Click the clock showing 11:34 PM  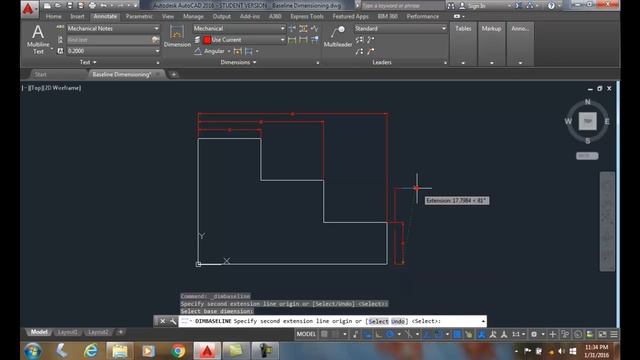click(x=596, y=347)
